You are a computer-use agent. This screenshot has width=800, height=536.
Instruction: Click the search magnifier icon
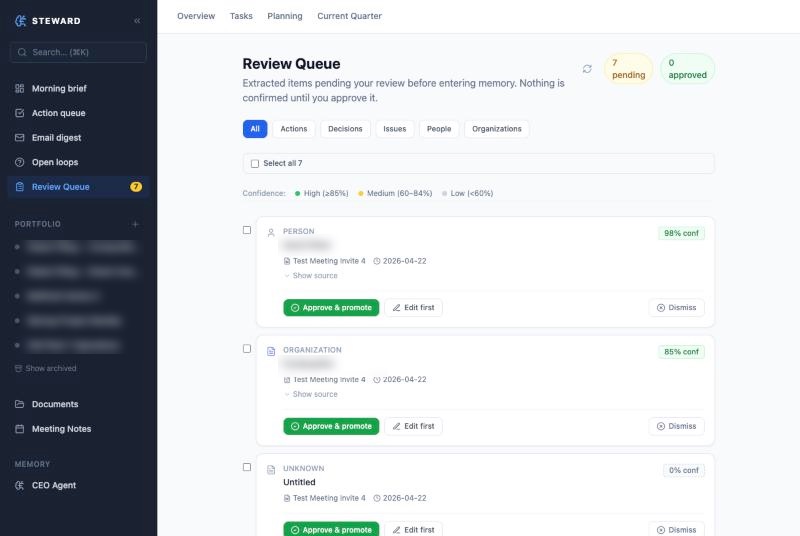[22, 52]
